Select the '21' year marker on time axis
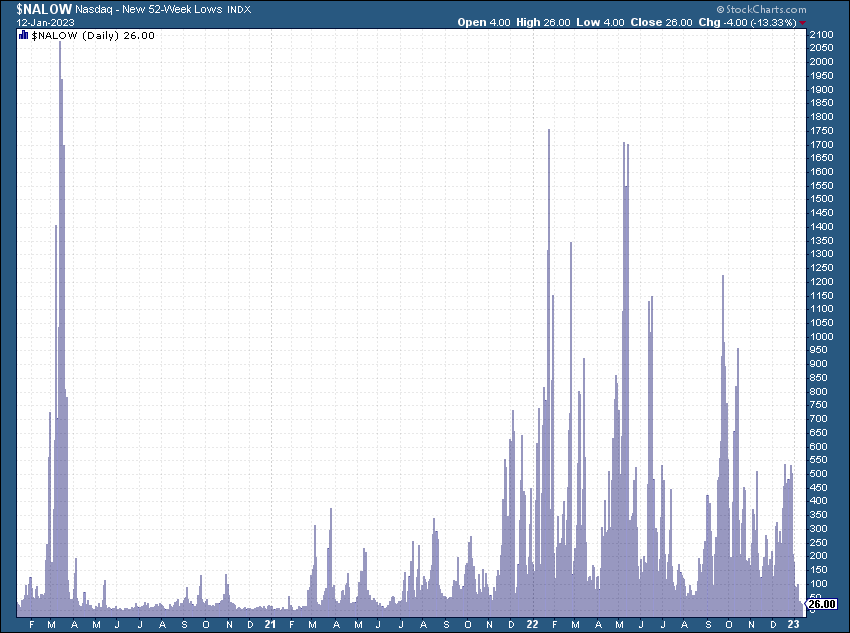 [270, 624]
